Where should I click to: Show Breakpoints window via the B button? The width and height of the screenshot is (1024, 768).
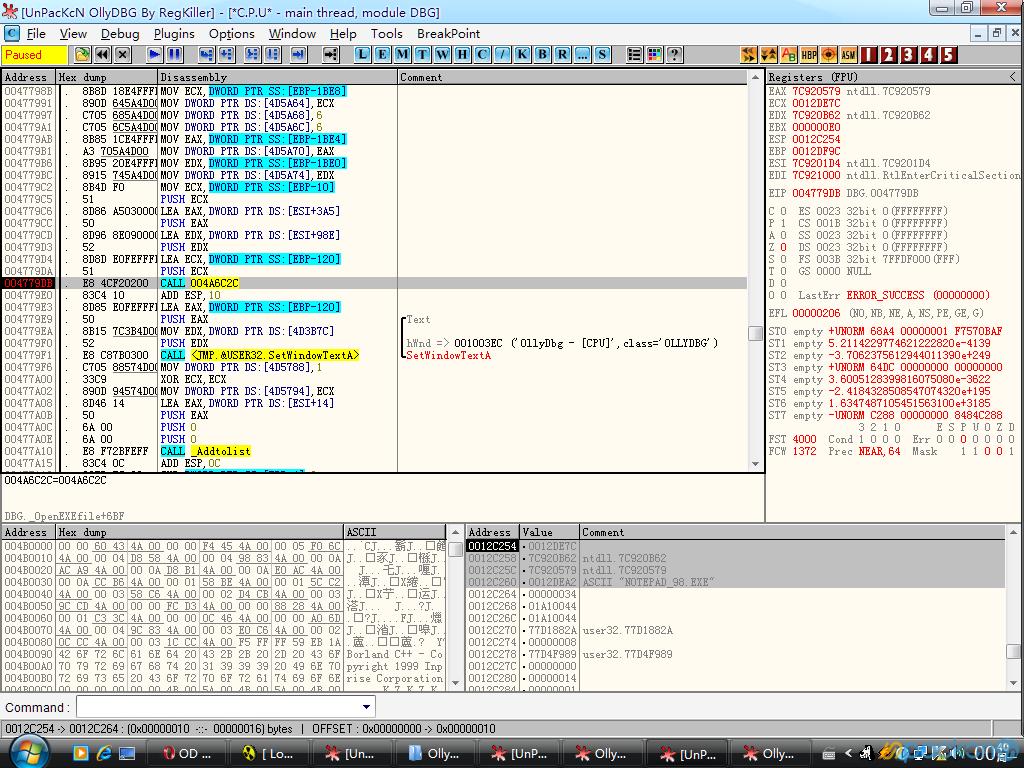point(542,54)
